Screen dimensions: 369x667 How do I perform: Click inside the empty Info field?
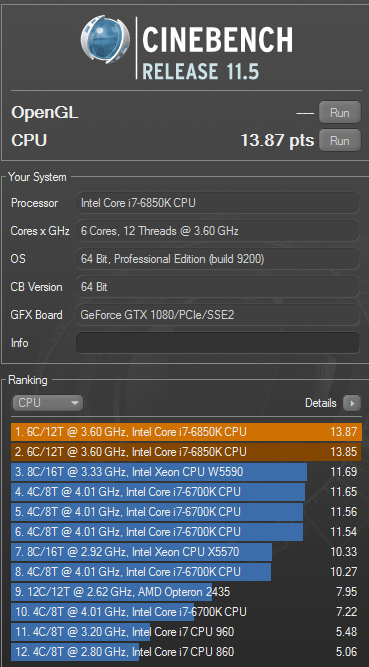(x=217, y=343)
